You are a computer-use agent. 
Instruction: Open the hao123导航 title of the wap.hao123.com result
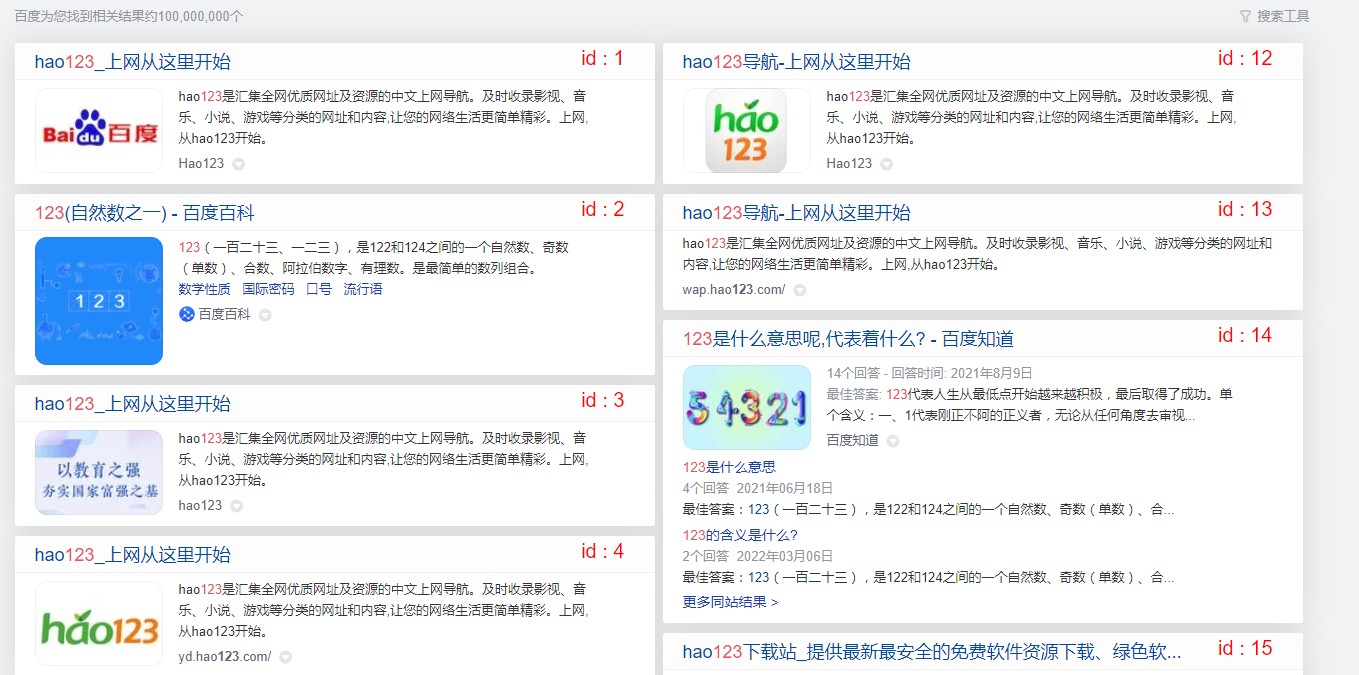coord(796,213)
